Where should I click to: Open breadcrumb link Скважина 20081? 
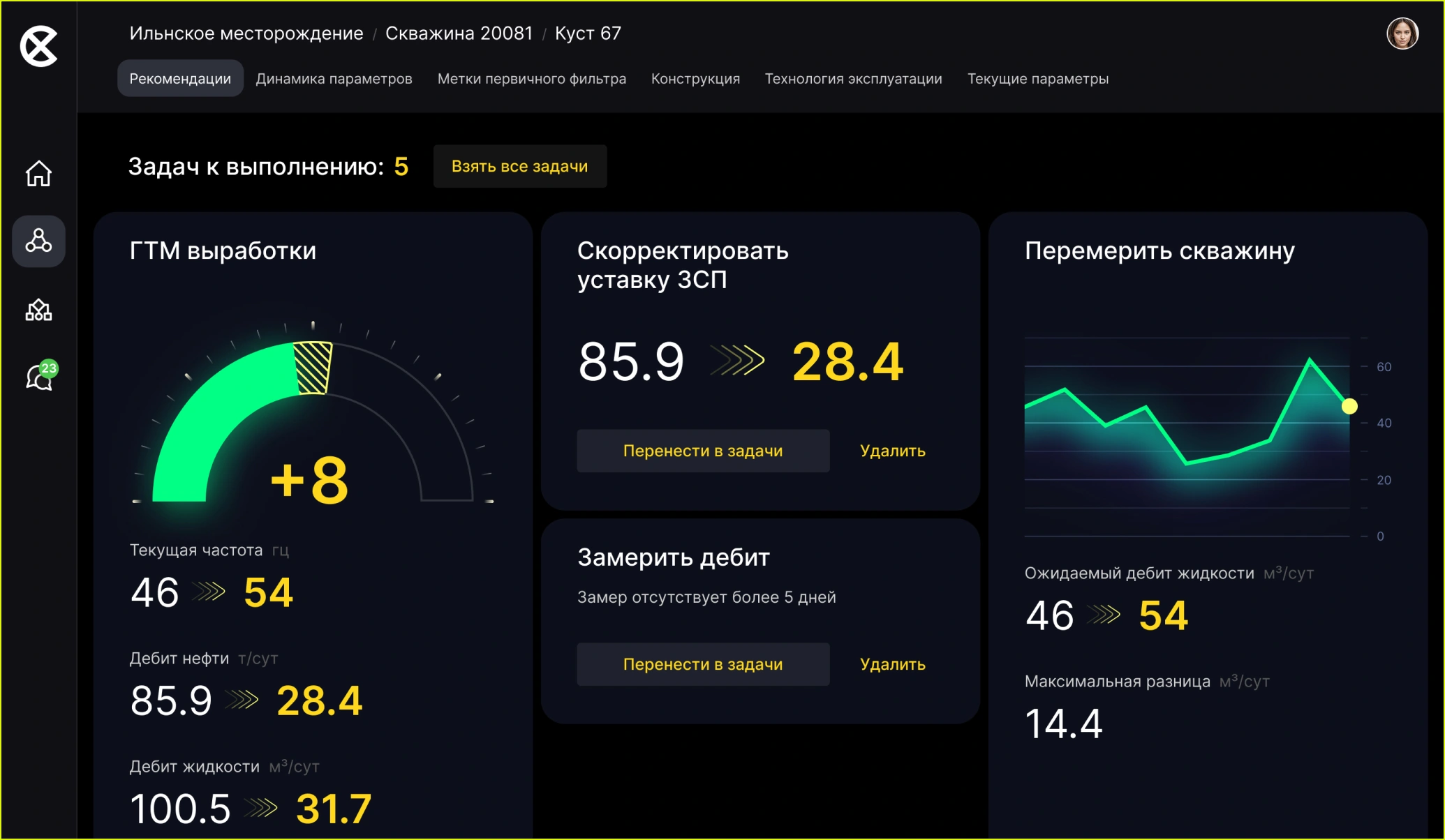click(459, 33)
